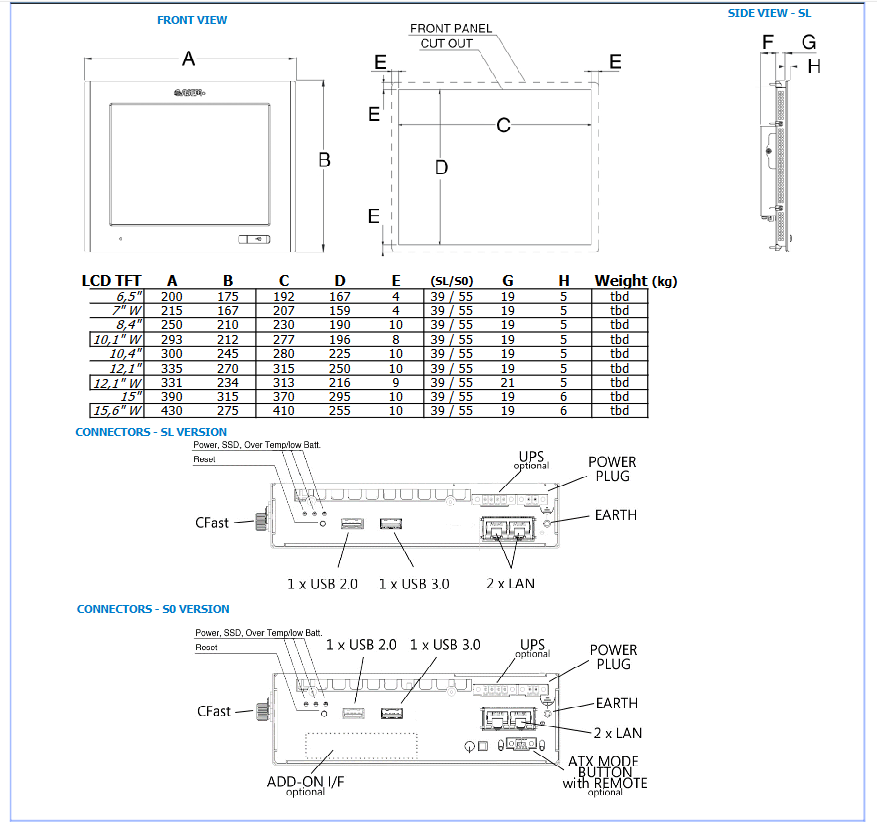Viewport: 877px width, 831px height.
Task: Select the 7" W row label
Action: [127, 310]
